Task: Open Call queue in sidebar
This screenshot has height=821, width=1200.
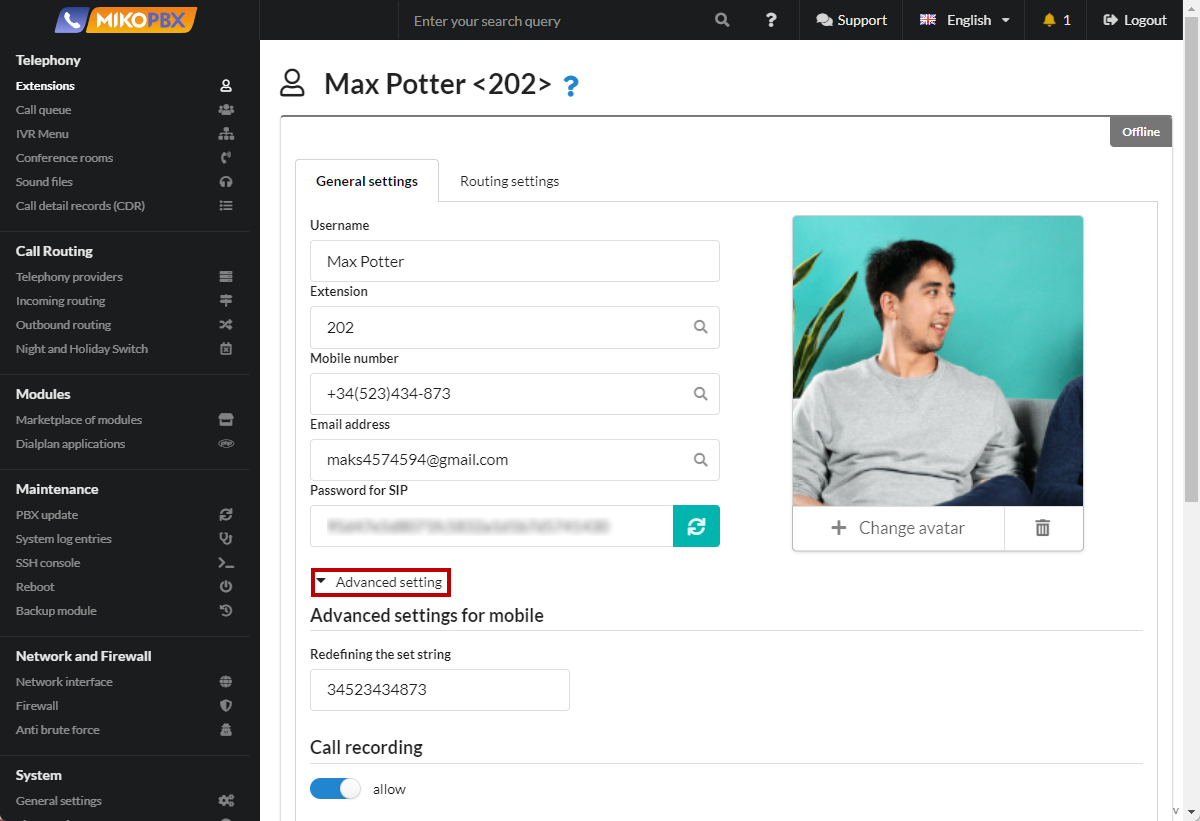Action: pyautogui.click(x=44, y=110)
